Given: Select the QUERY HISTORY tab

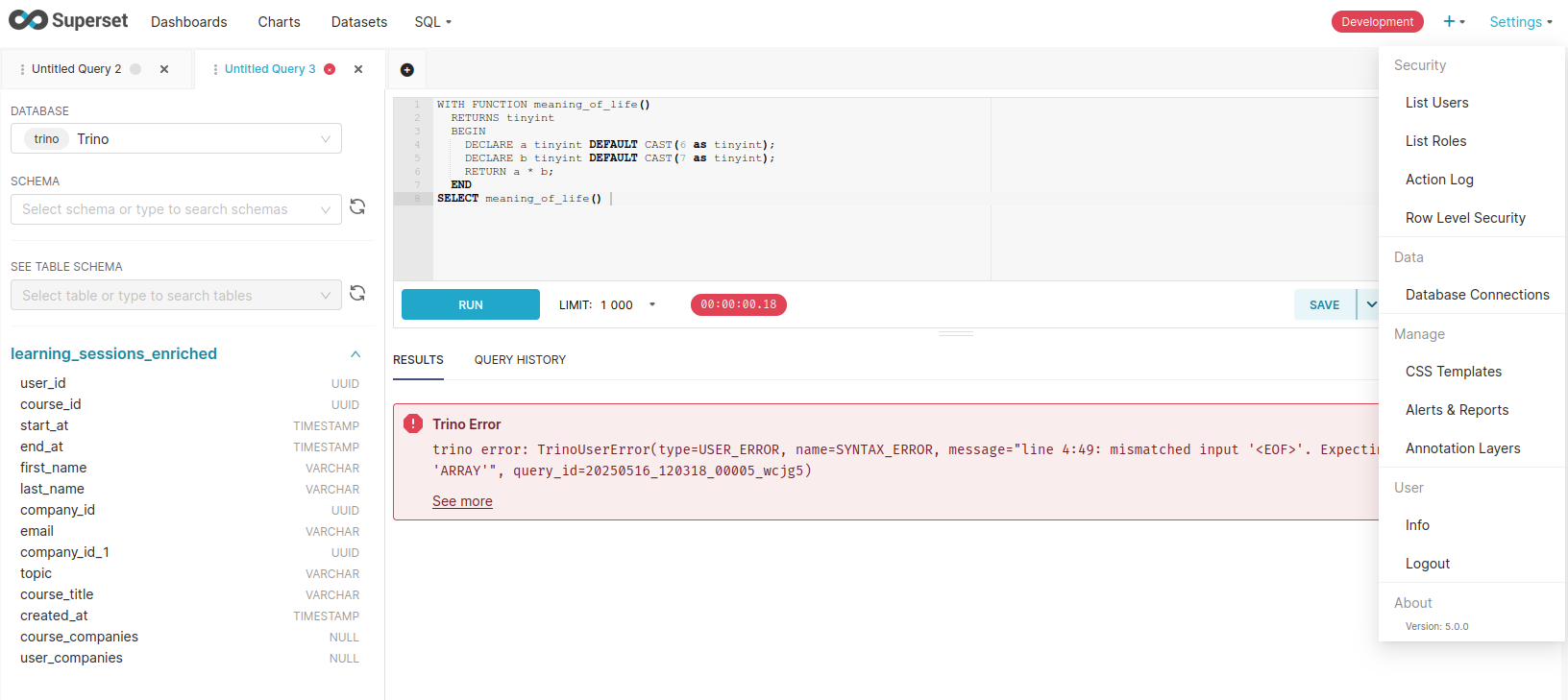Looking at the screenshot, I should (x=520, y=360).
